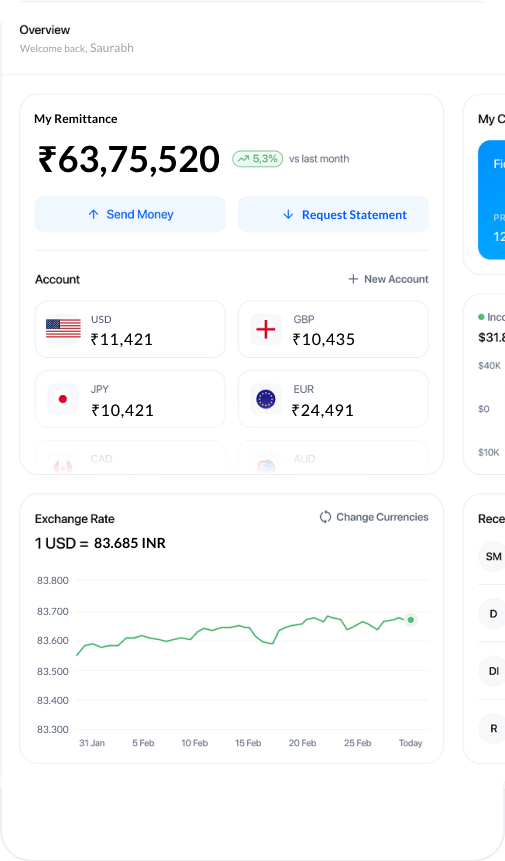Click the refresh icon beside Change Currencies
This screenshot has width=505, height=861.
click(x=326, y=517)
